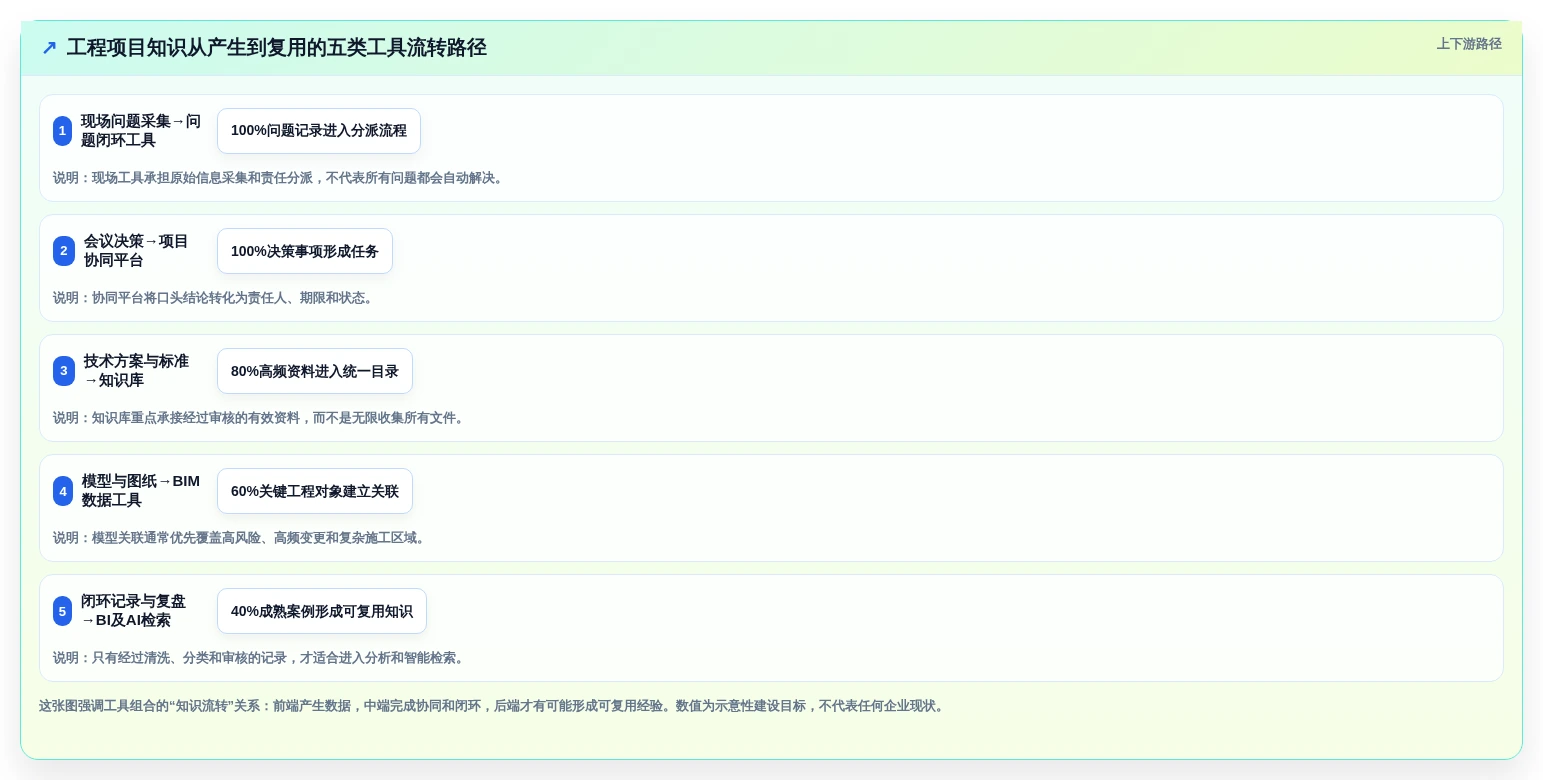1543x780 pixels.
Task: Select the number 4 step badge
Action: tap(63, 491)
